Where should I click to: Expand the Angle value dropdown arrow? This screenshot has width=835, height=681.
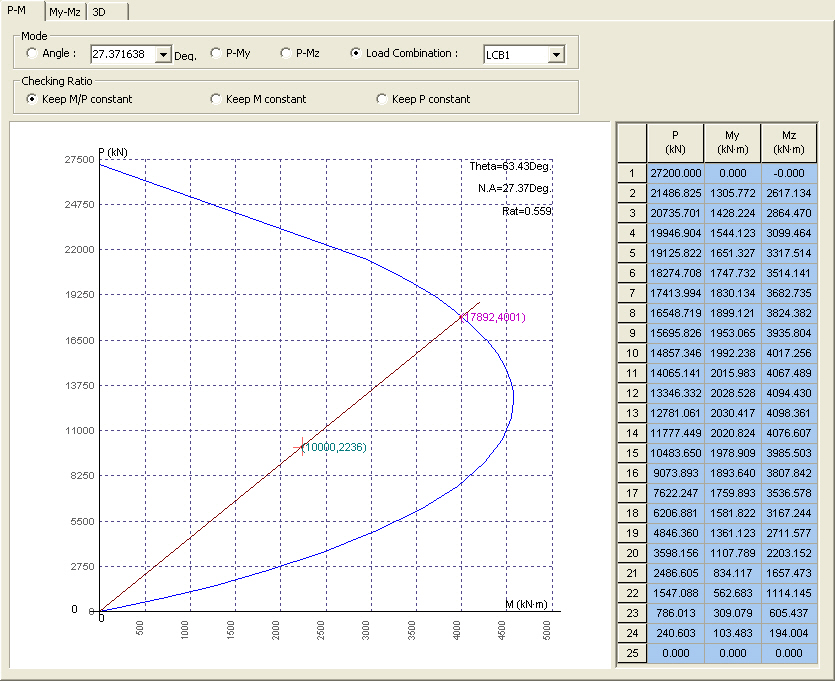[164, 54]
